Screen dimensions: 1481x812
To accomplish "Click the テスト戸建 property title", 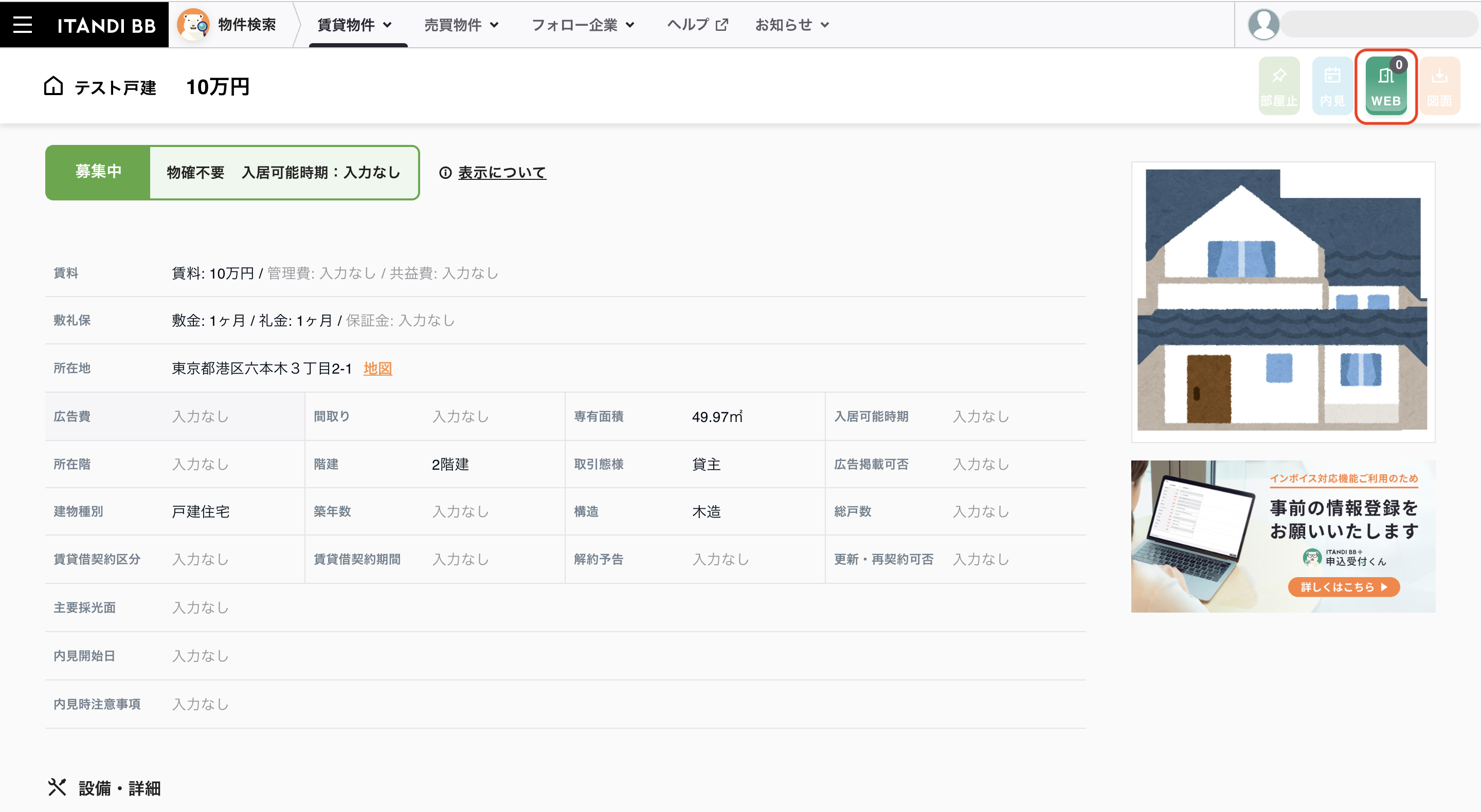I will 116,87.
